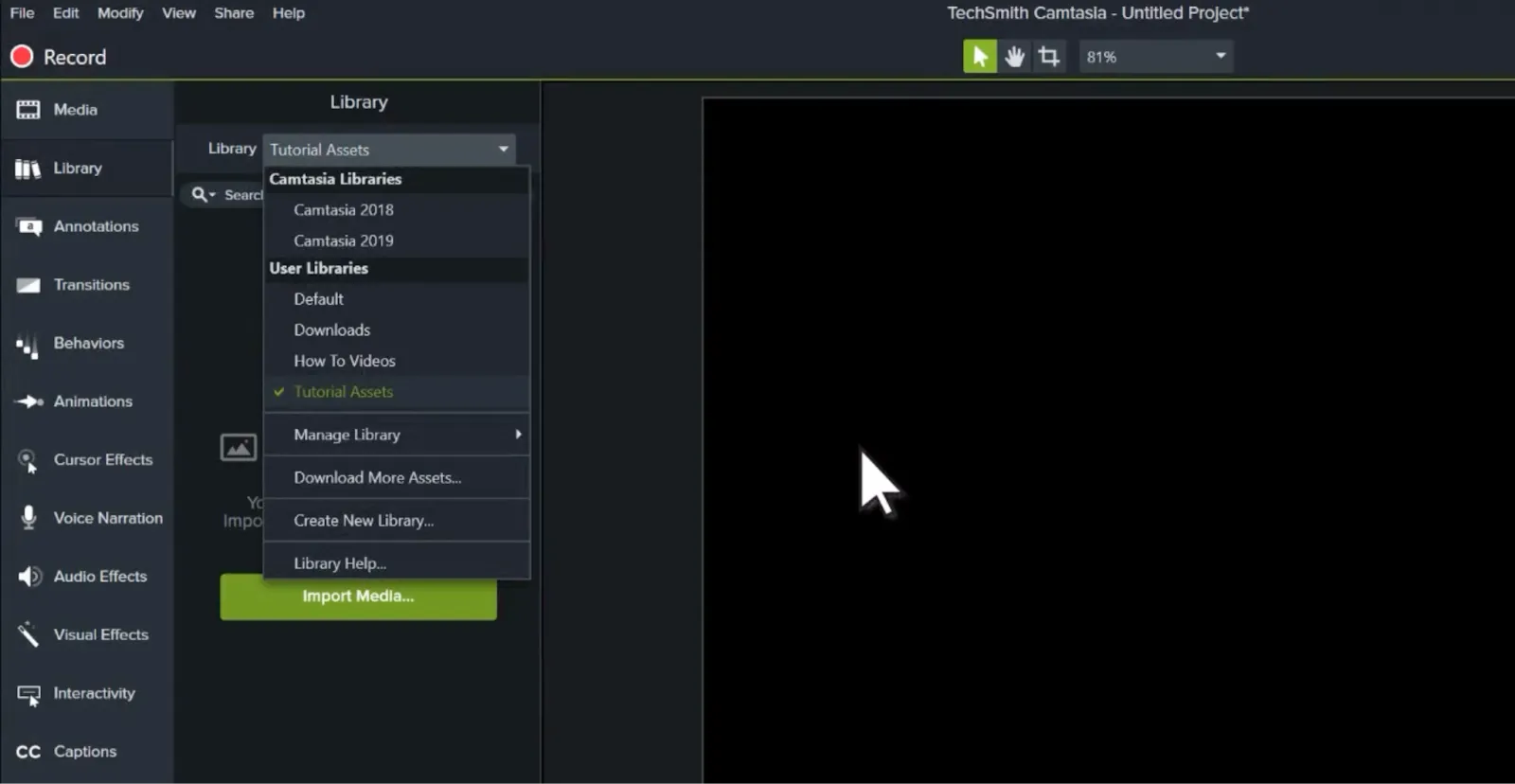Select Camtasia 2019 library

(397, 241)
